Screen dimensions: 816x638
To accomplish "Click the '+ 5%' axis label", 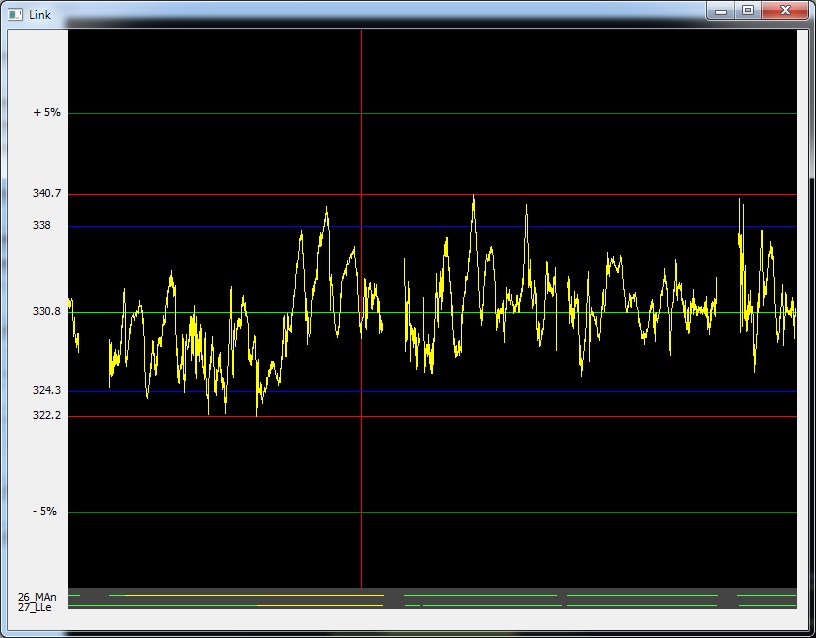I will [47, 112].
